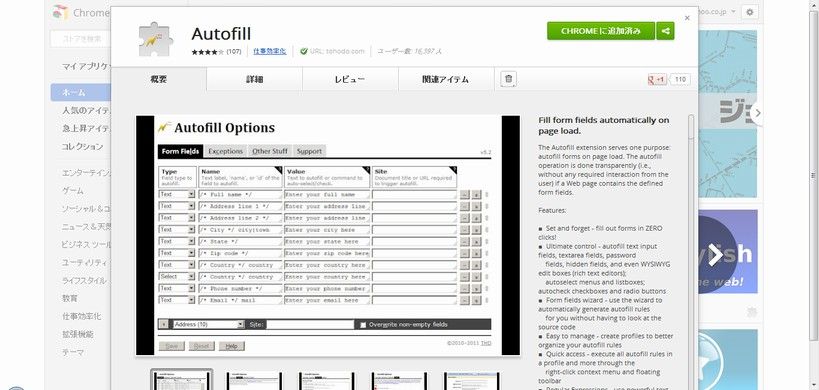Viewport: 819px width, 390px height.
Task: Select the ビジネスツール category in the sidebar
Action: click(x=86, y=245)
